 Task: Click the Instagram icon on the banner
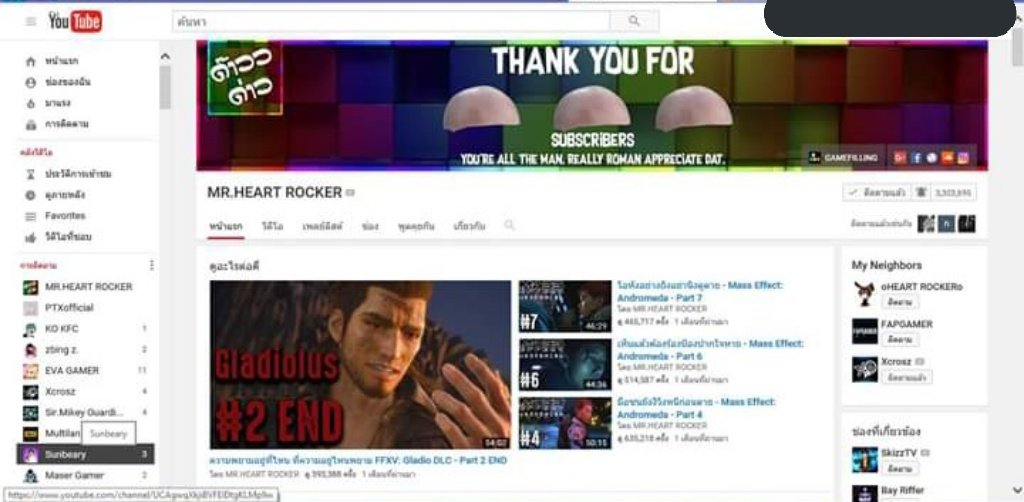[x=963, y=157]
